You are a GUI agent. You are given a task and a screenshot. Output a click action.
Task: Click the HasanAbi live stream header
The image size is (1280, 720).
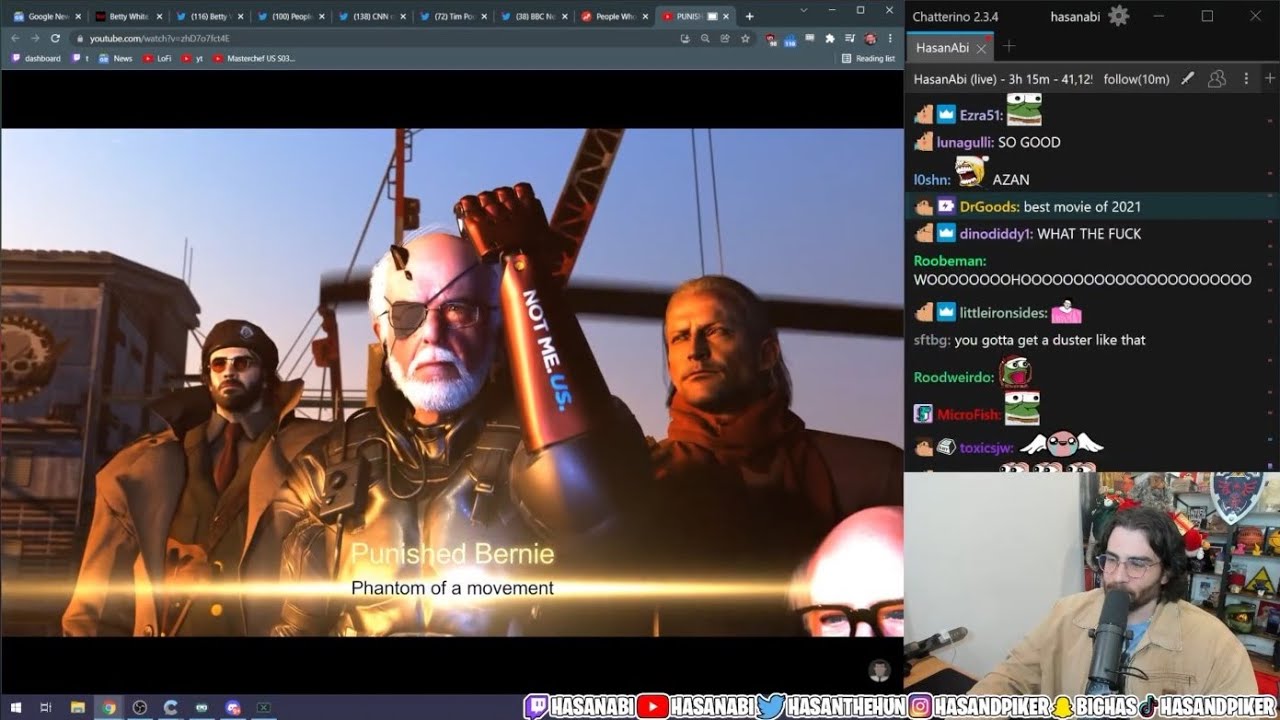(1041, 79)
